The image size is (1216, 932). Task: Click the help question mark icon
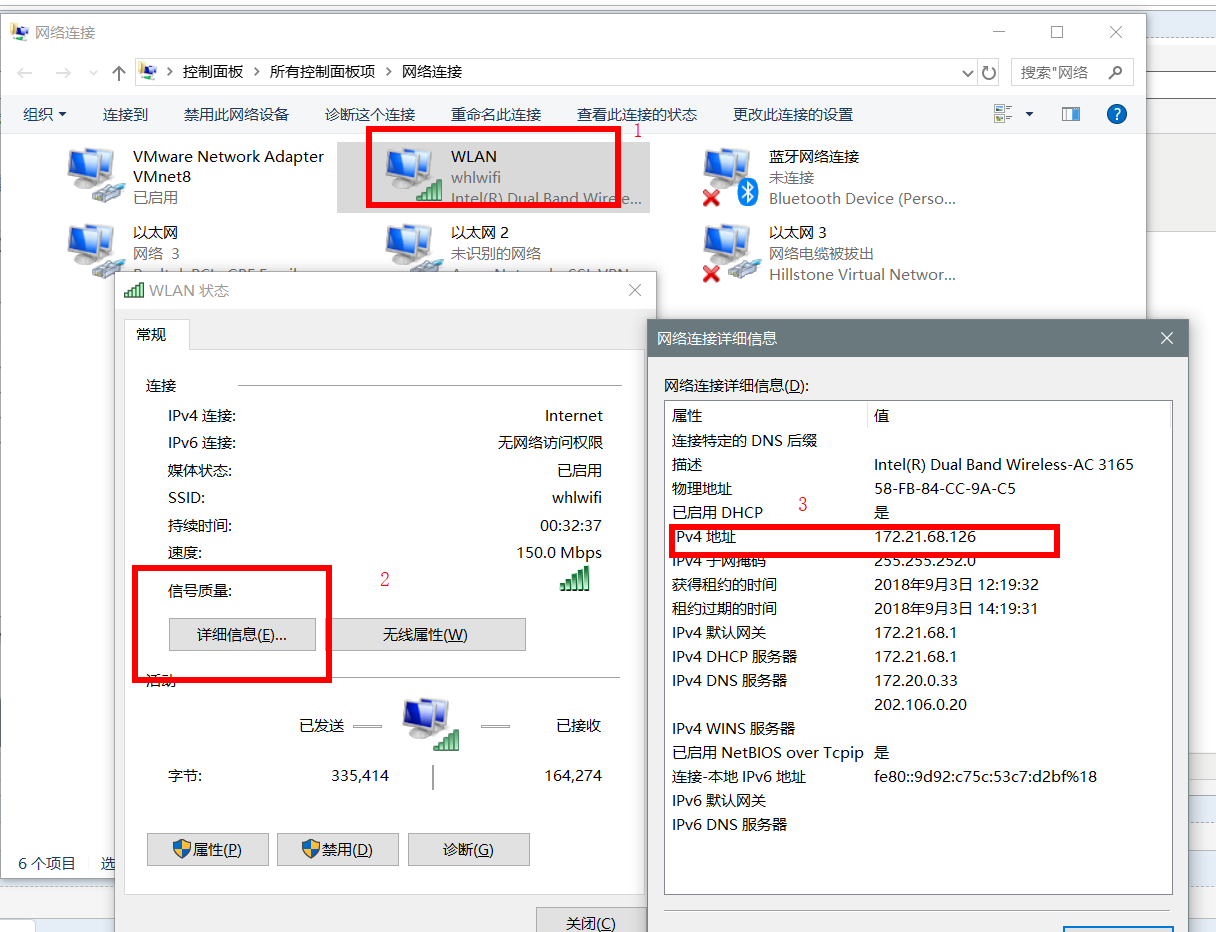pos(1117,114)
